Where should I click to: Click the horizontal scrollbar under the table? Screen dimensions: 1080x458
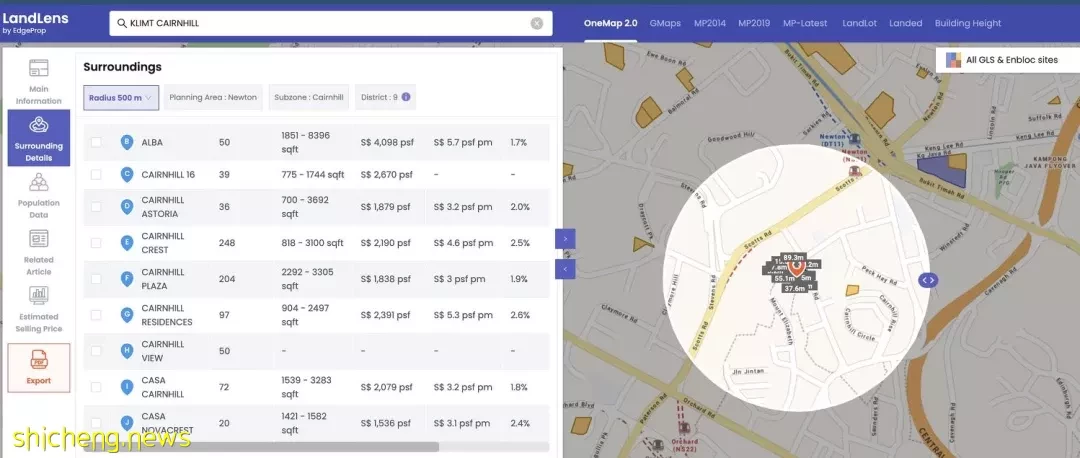point(261,447)
